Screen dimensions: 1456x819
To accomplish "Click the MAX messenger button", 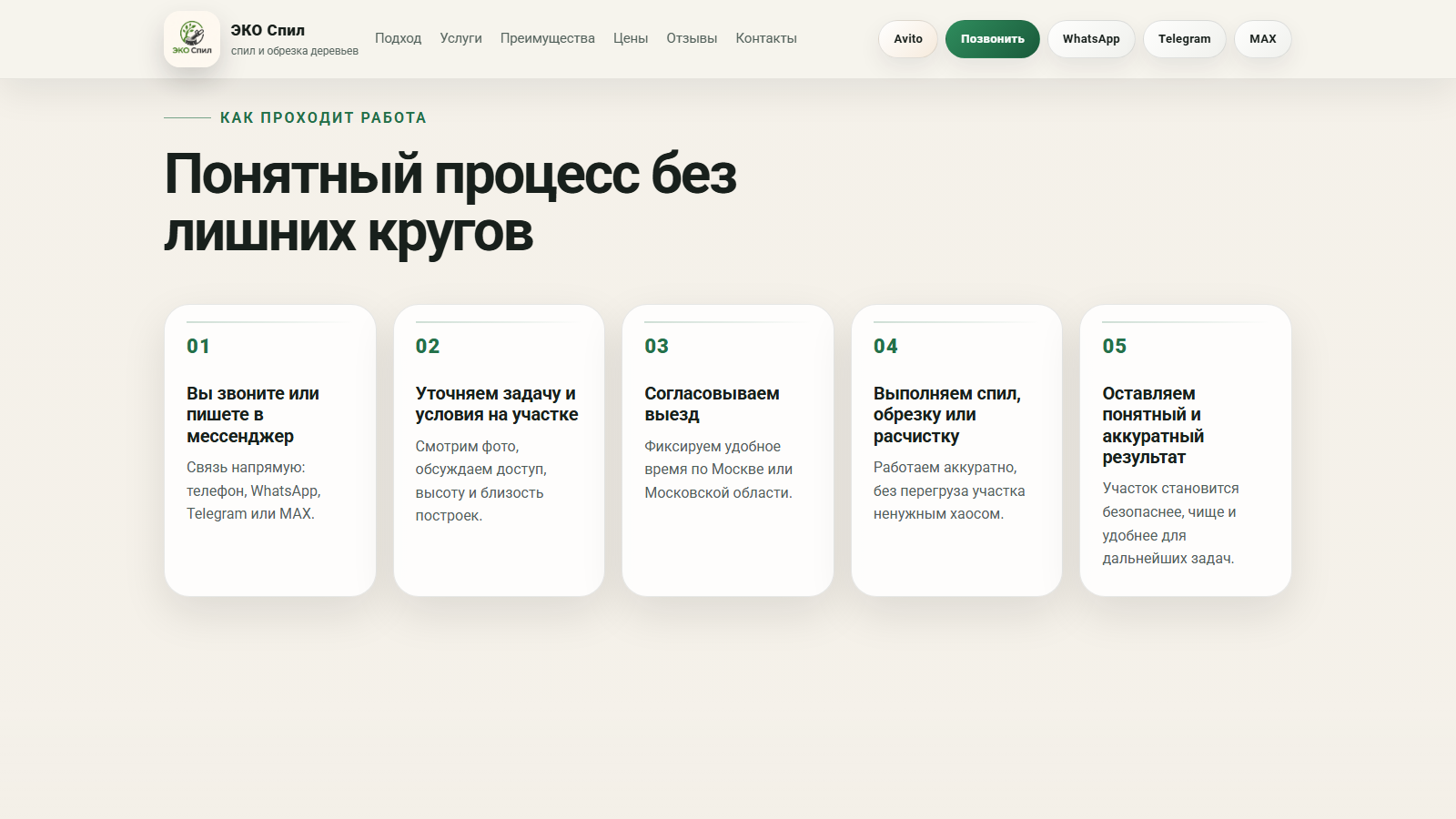I will 1263,39.
